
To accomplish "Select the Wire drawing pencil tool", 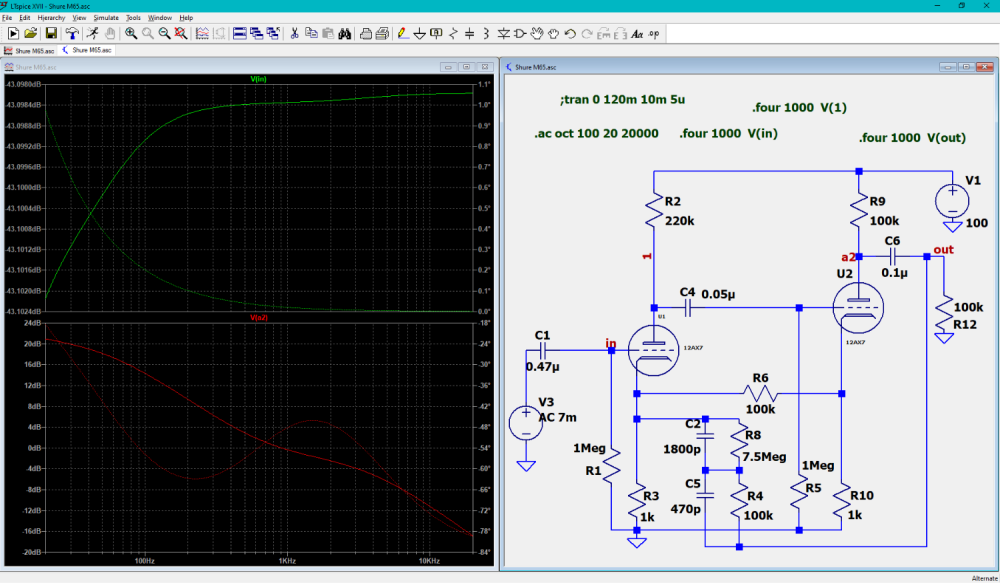I will point(402,33).
